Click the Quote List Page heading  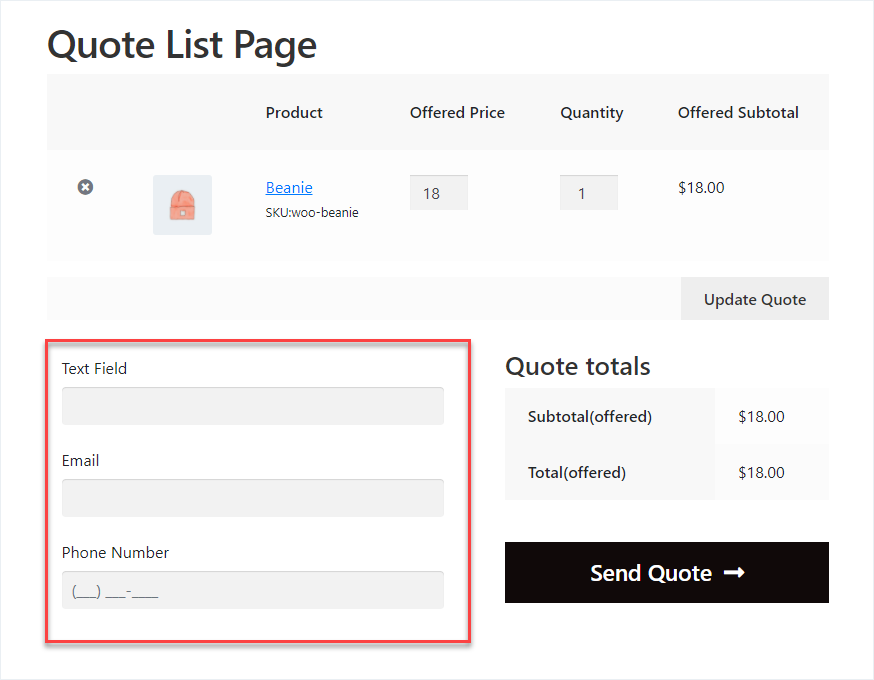(182, 44)
